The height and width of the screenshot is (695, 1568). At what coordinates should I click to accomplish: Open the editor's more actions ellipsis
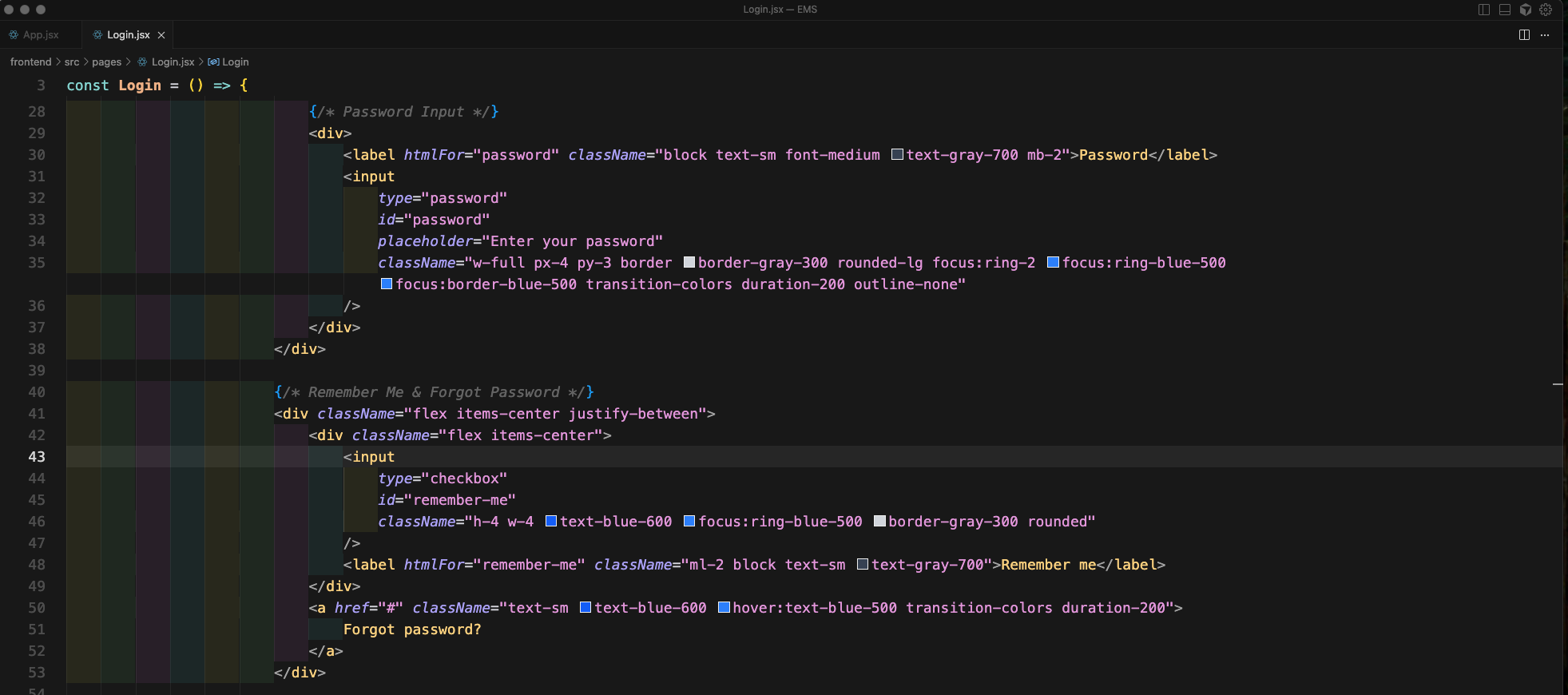pyautogui.click(x=1545, y=35)
